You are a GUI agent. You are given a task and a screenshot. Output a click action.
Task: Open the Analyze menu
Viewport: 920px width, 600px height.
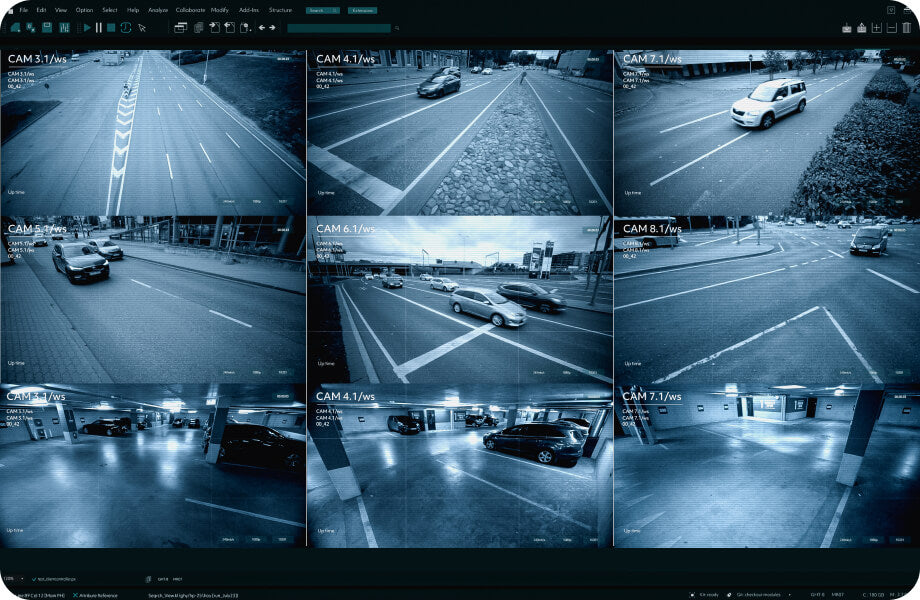click(158, 10)
